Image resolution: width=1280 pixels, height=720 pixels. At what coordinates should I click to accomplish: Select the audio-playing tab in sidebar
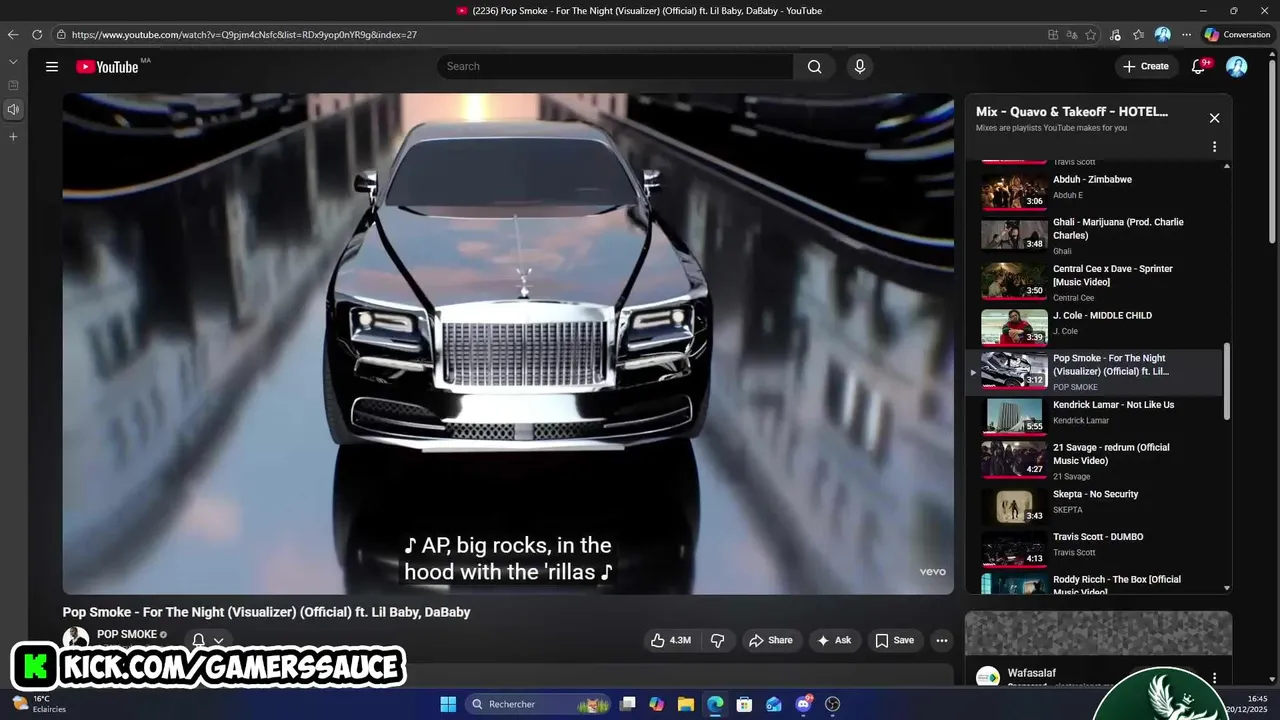[13, 109]
